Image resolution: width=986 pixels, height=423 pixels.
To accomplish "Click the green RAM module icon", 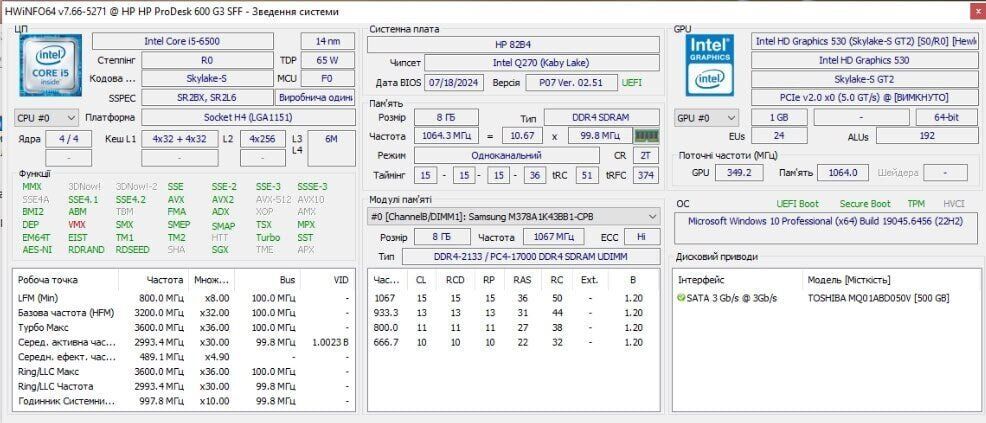I will (647, 136).
